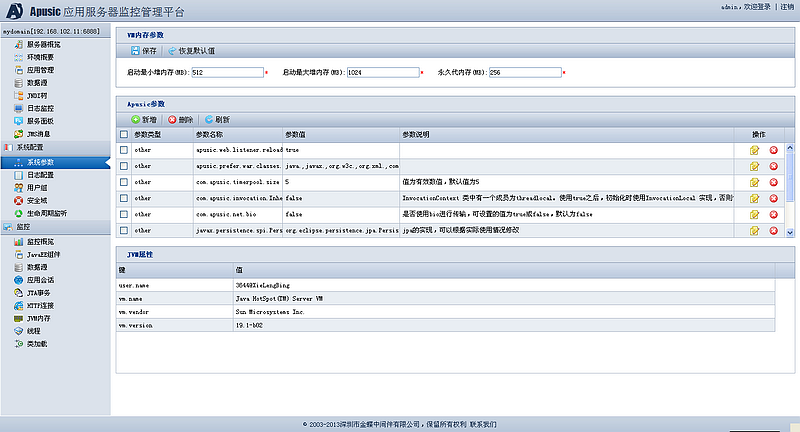Click the 联系我们 footer link
The height and width of the screenshot is (432, 800).
click(483, 424)
